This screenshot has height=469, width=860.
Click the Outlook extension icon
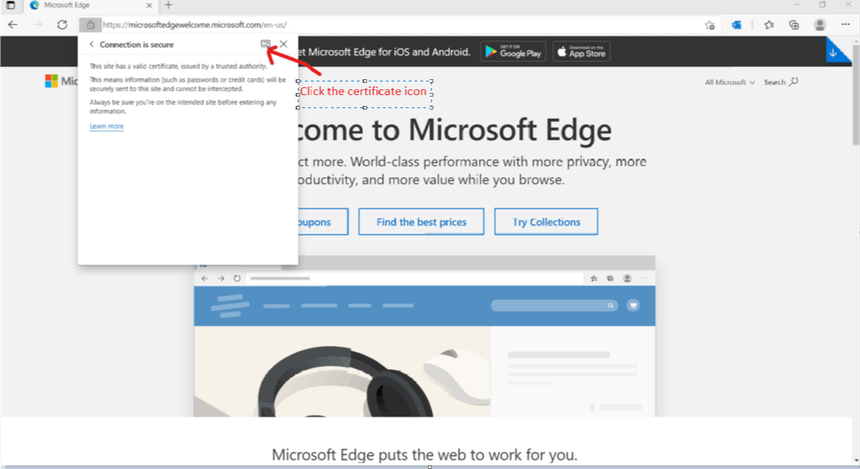coord(737,25)
